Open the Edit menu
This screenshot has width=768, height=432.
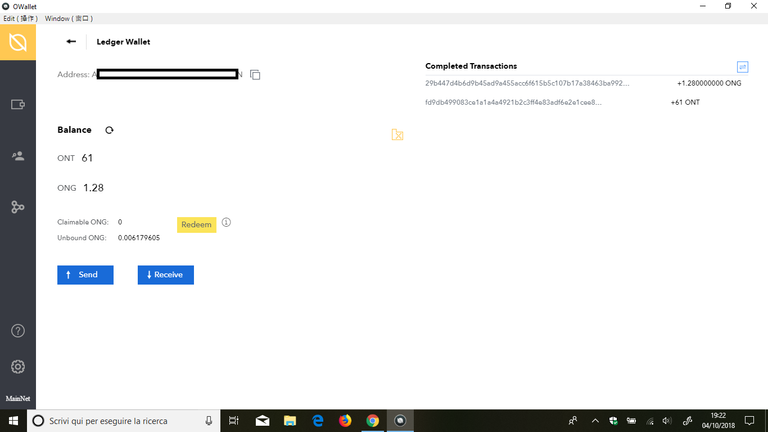(20, 19)
